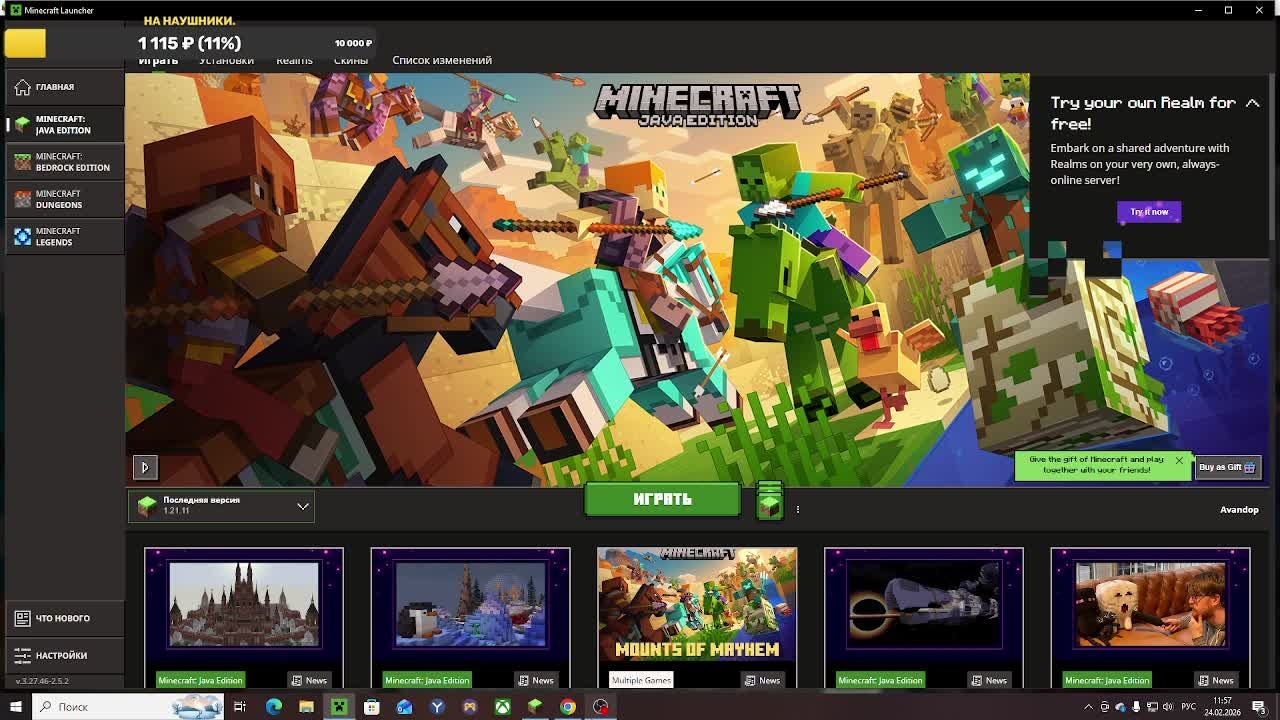The width and height of the screenshot is (1280, 720).
Task: Open the penguin news card thumbnail
Action: 471,604
